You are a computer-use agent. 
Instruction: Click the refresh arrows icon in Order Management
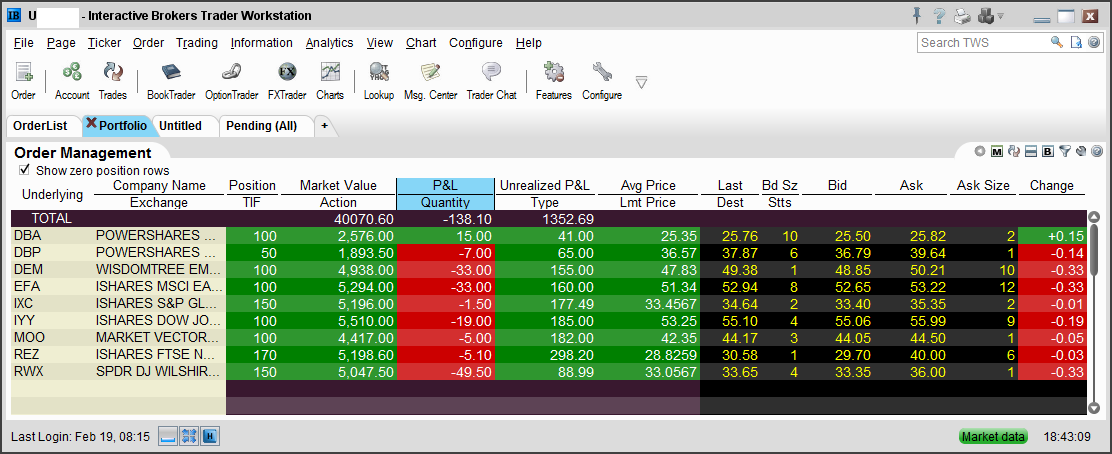(x=1014, y=150)
